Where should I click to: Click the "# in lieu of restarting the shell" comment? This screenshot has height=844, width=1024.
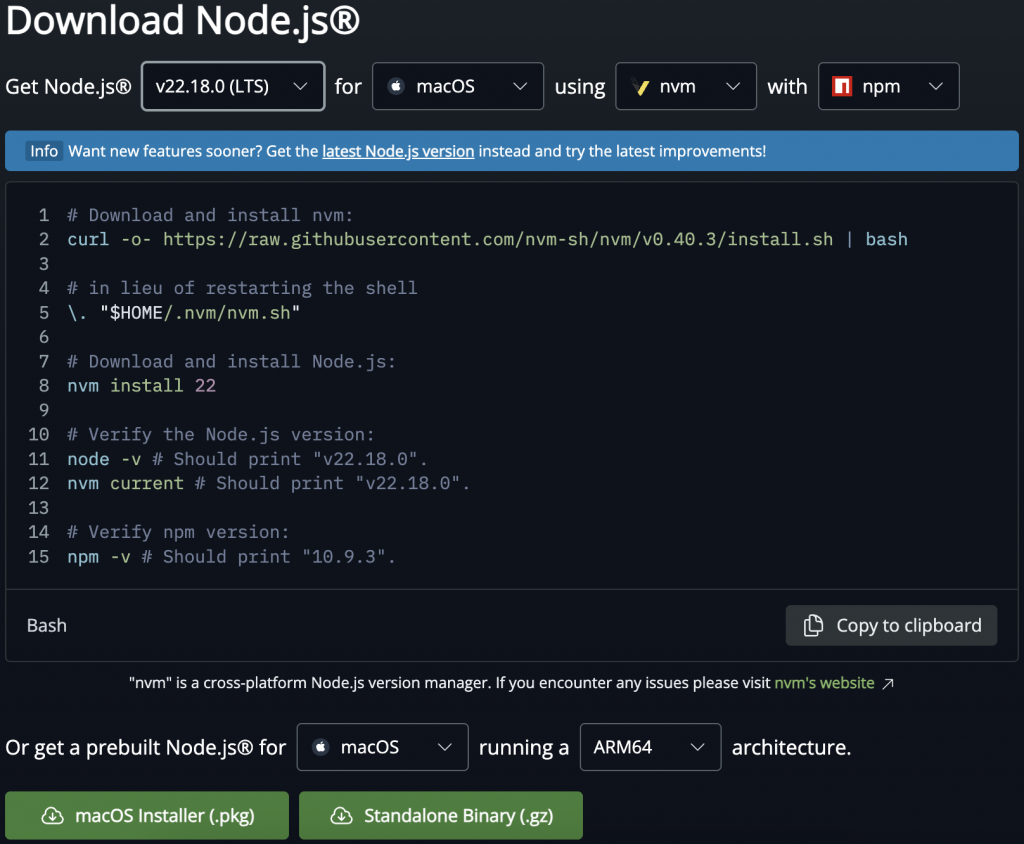[242, 288]
